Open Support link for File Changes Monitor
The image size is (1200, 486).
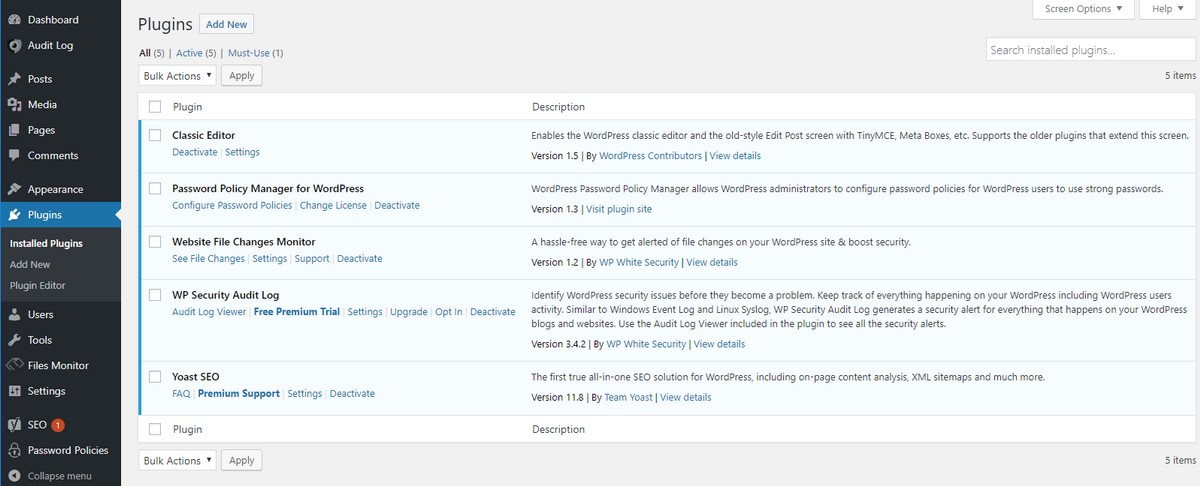[x=312, y=259]
